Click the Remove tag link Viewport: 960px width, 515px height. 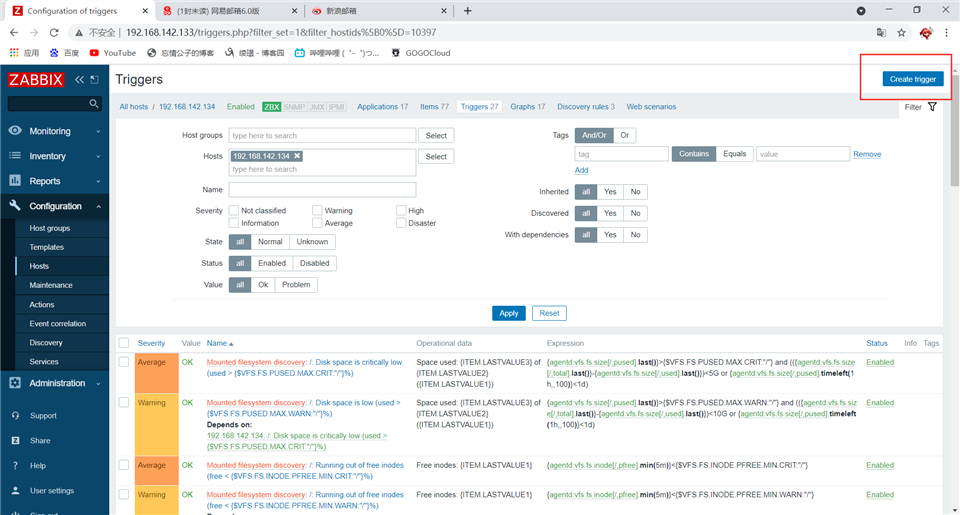[x=867, y=154]
